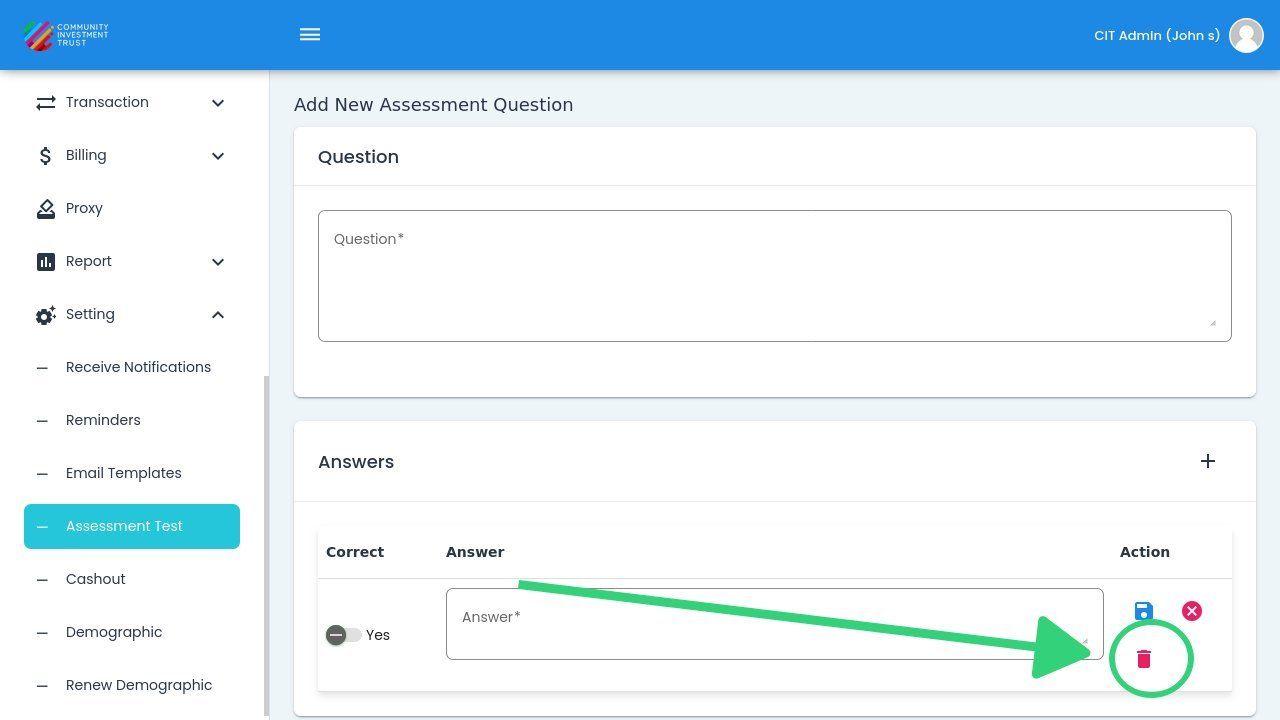
Task: Expand the Billing submenu chevron
Action: point(218,156)
